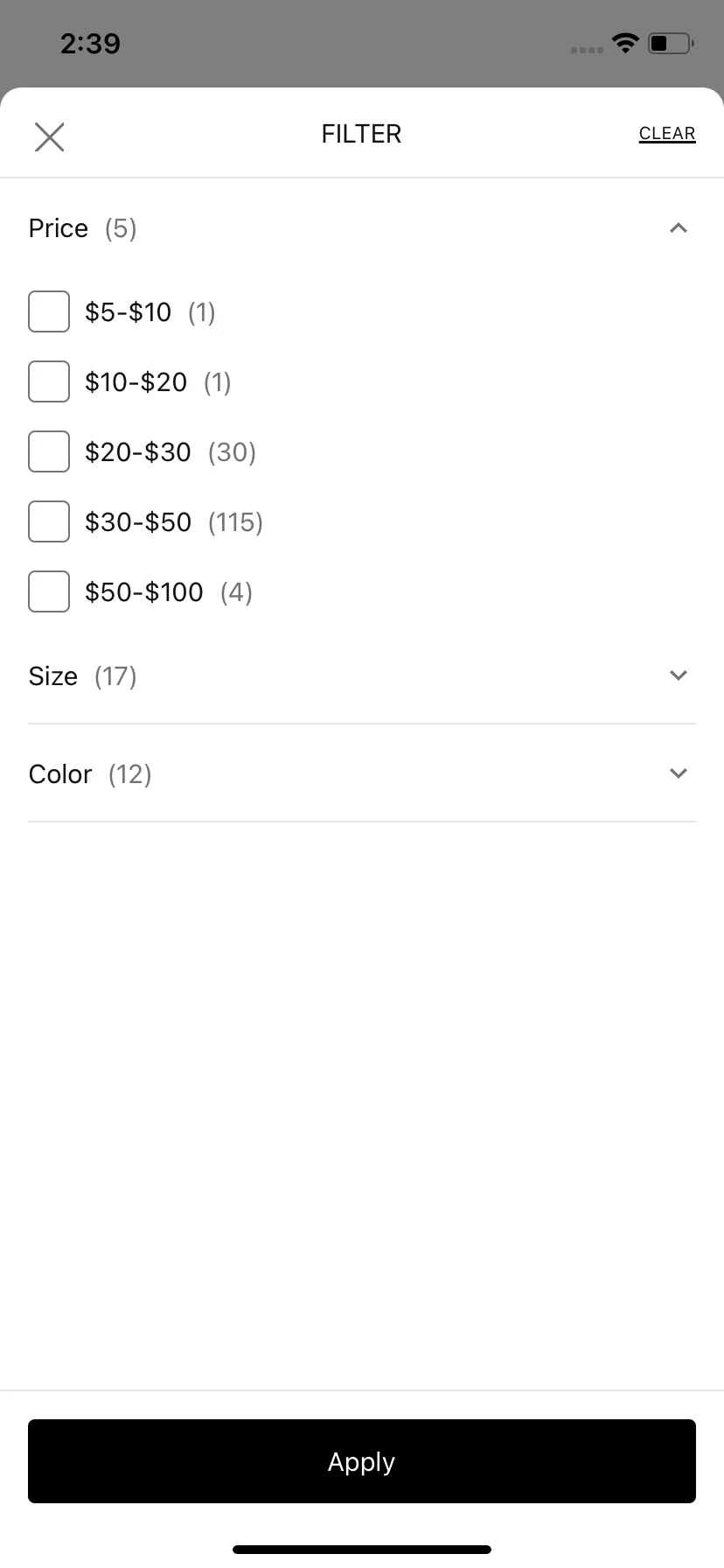Close the filter panel with X icon
This screenshot has width=724, height=1568.
(x=49, y=136)
